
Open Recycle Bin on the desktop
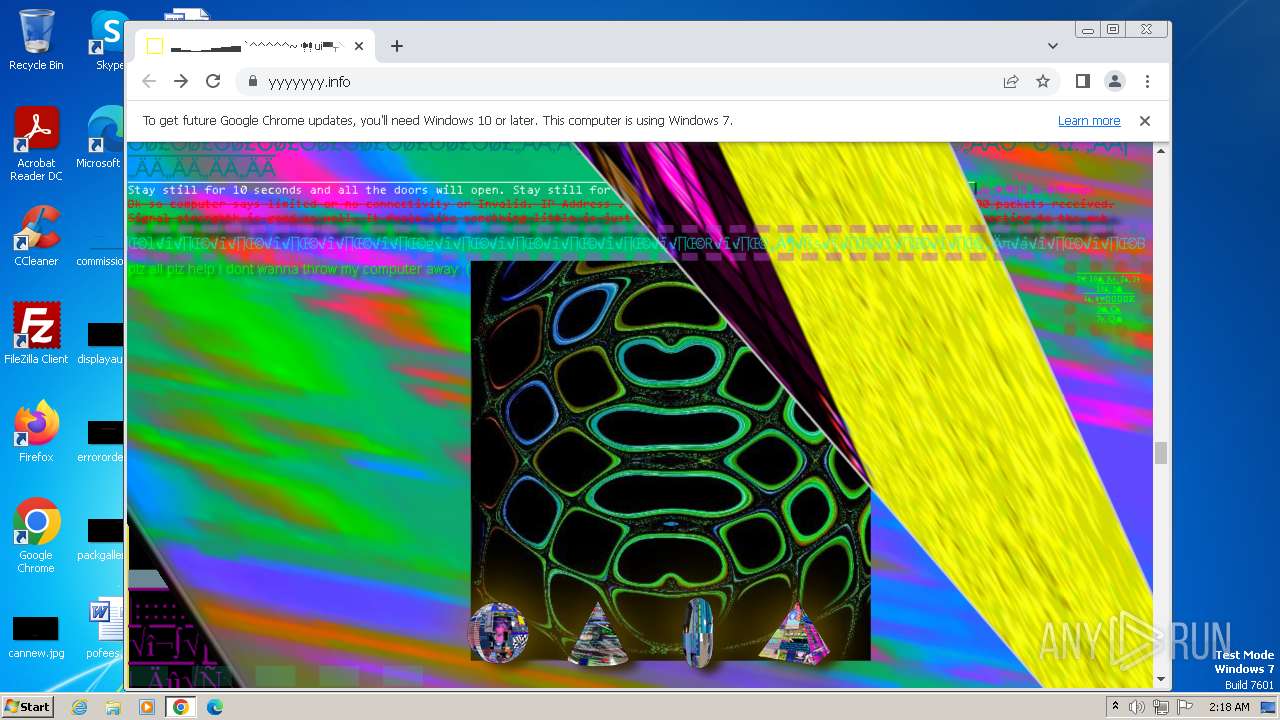click(36, 40)
